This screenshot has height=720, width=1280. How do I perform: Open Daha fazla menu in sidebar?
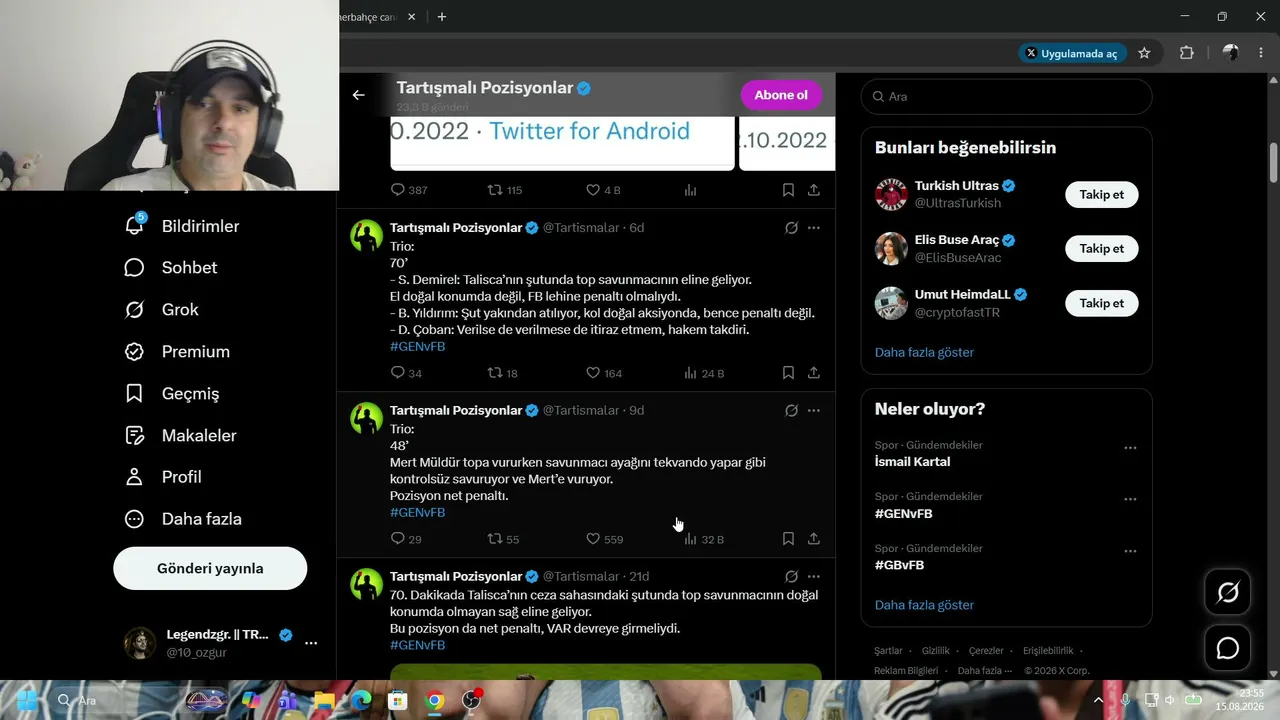tap(182, 519)
